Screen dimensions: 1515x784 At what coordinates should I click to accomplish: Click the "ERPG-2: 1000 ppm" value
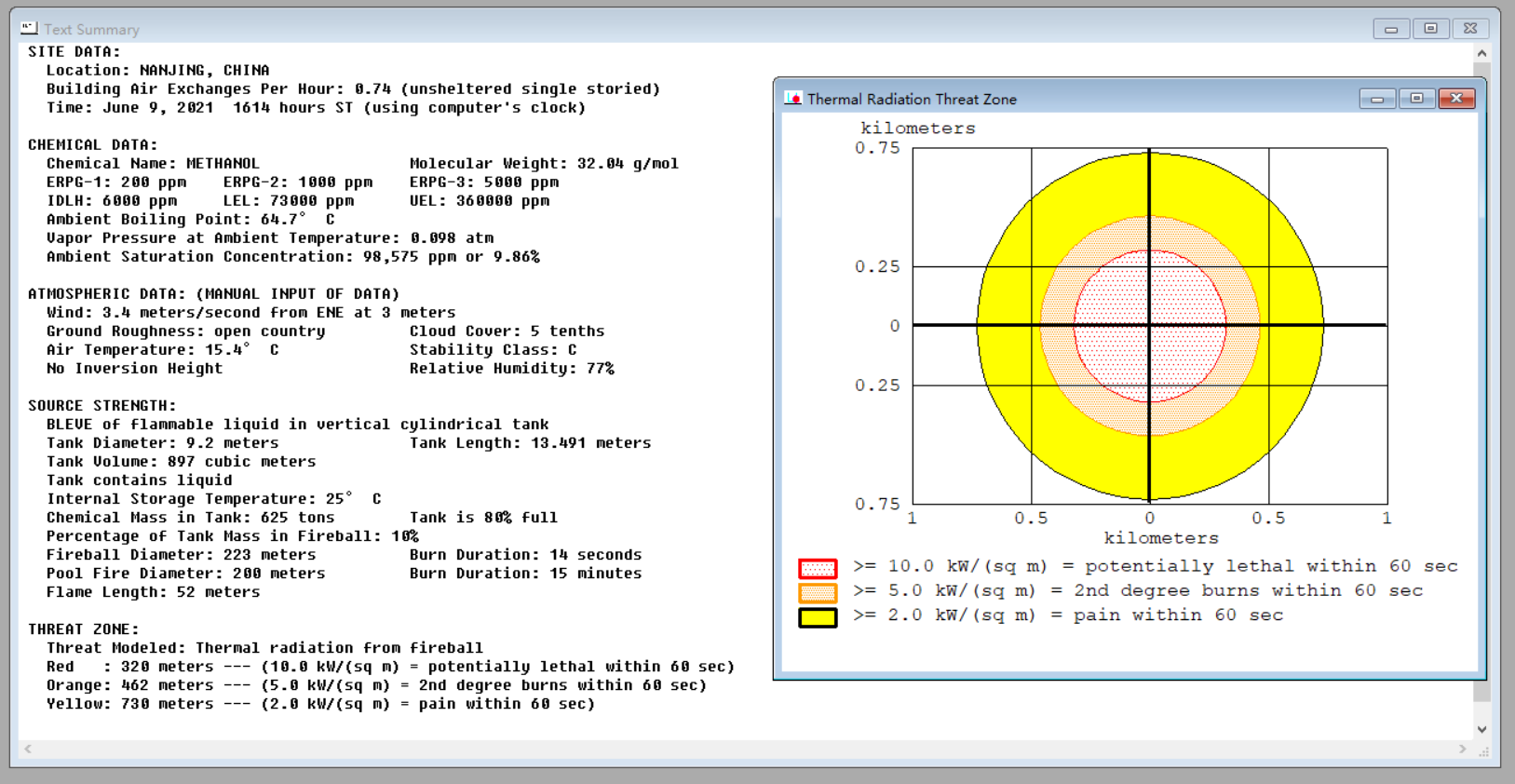click(298, 182)
